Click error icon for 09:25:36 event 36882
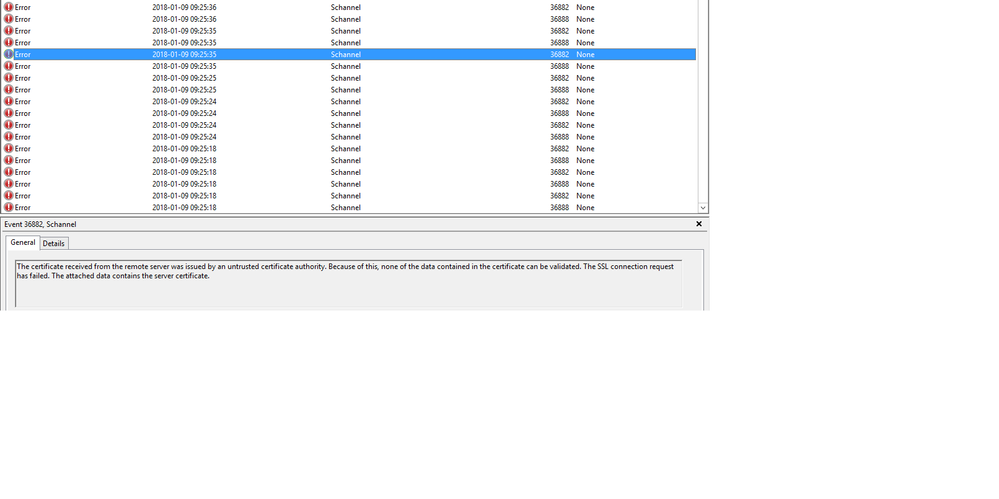Screen dimensions: 999x499 (8, 7)
